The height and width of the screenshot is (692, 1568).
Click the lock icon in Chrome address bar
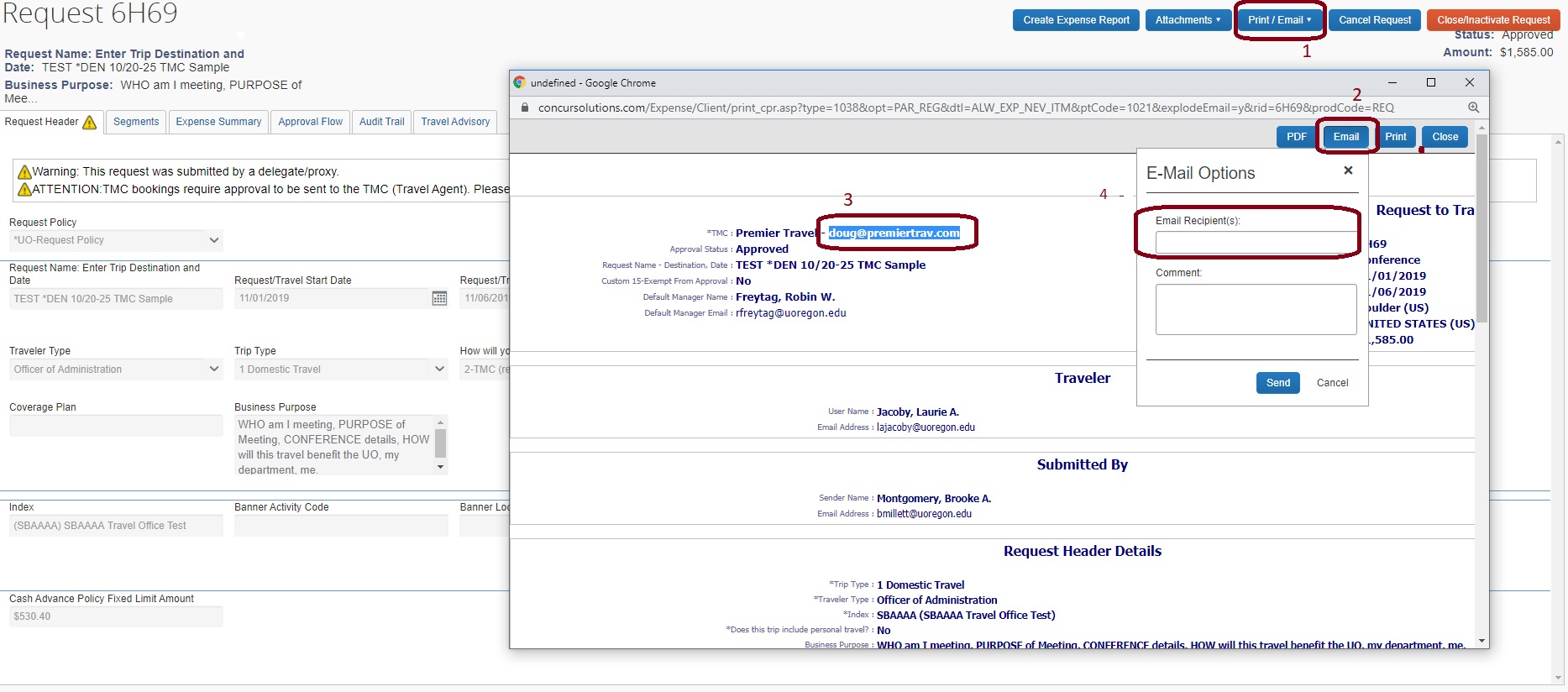tap(525, 107)
